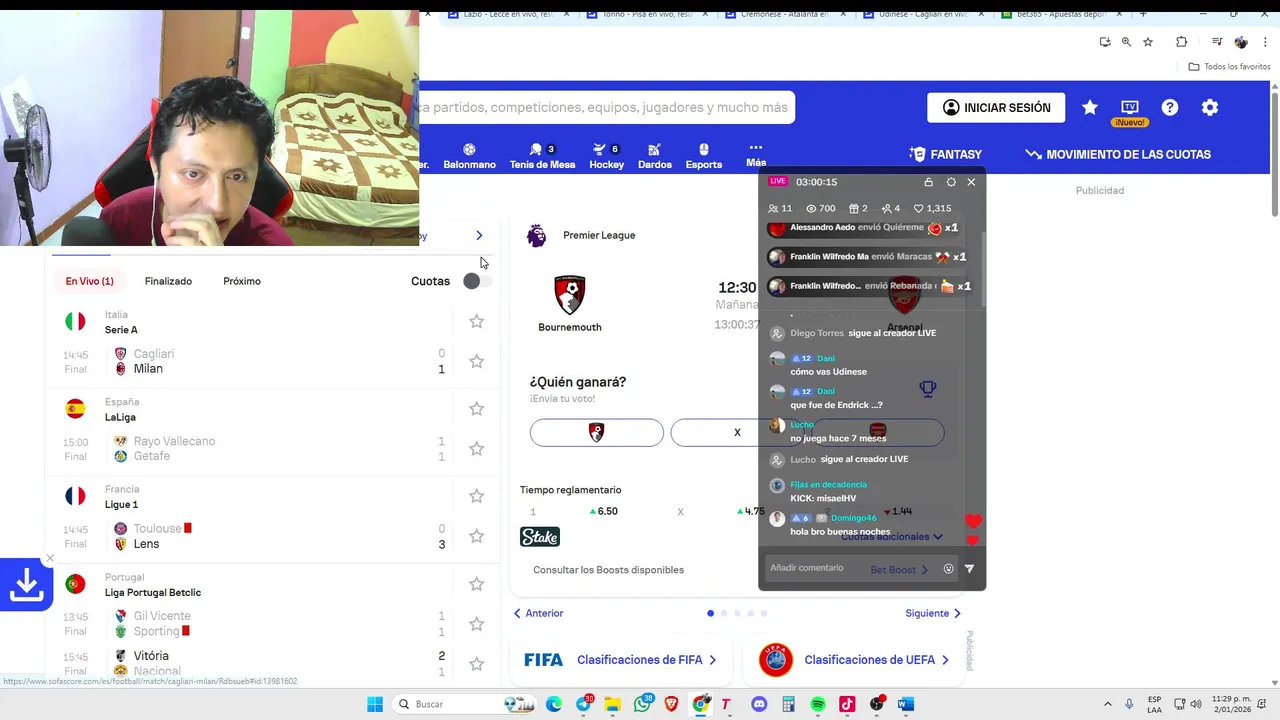This screenshot has height=720, width=1280.
Task: Close the LIVE chat overlay
Action: point(971,182)
